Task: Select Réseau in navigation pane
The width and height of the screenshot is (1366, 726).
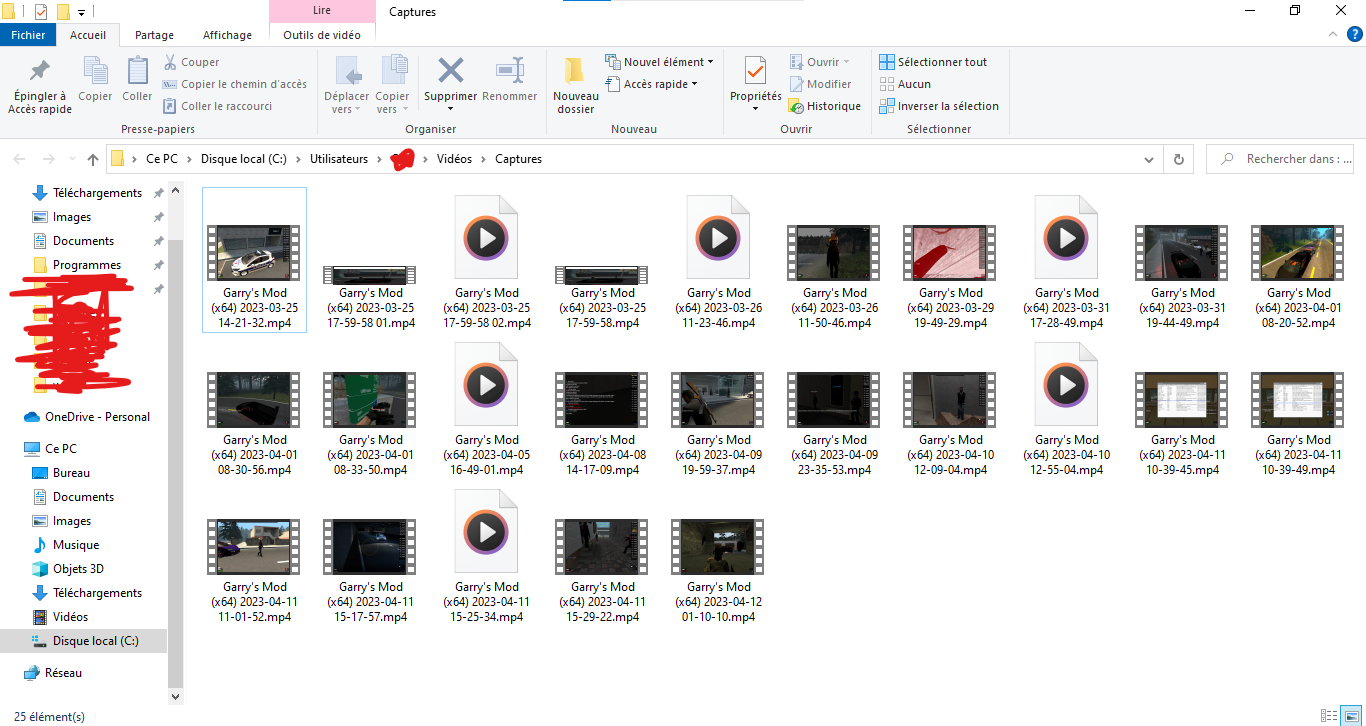Action: [63, 673]
